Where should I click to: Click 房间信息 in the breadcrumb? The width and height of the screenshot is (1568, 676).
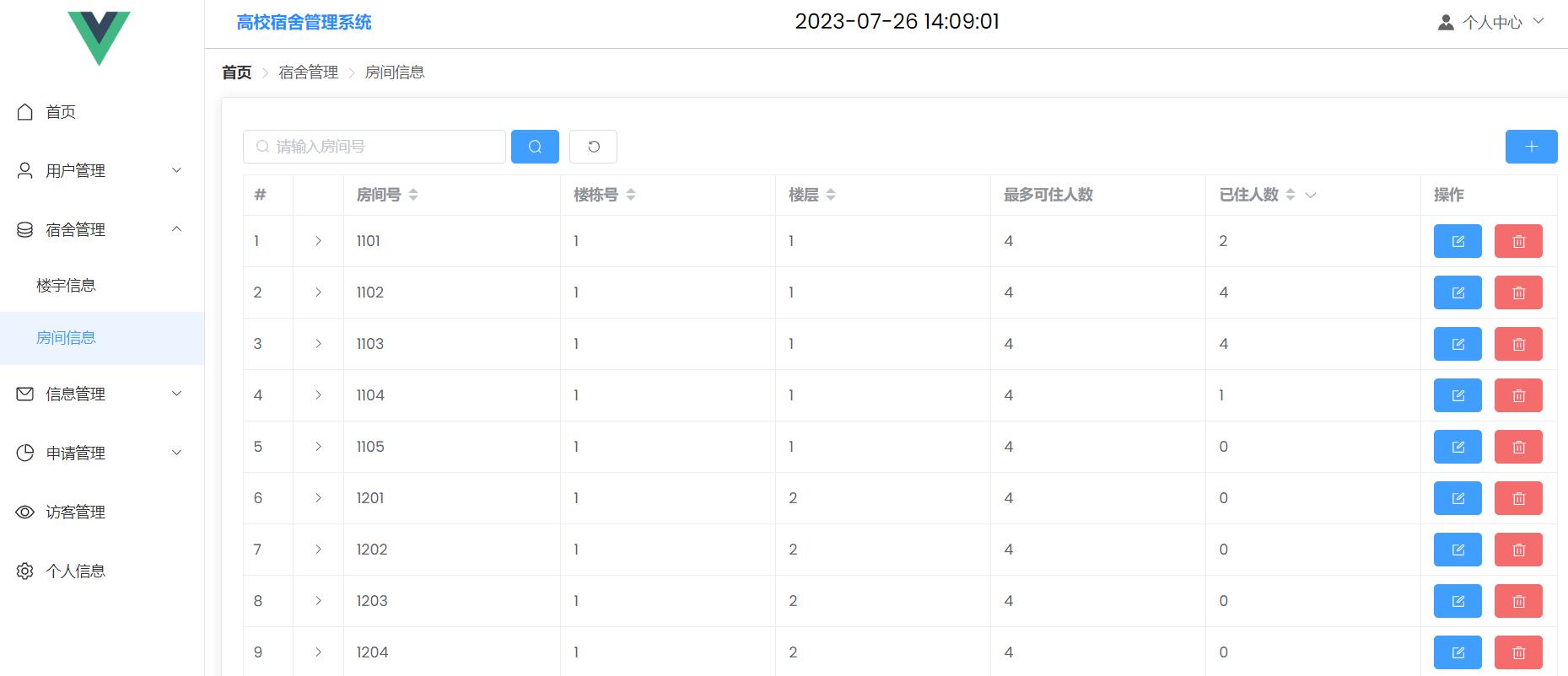pos(395,72)
